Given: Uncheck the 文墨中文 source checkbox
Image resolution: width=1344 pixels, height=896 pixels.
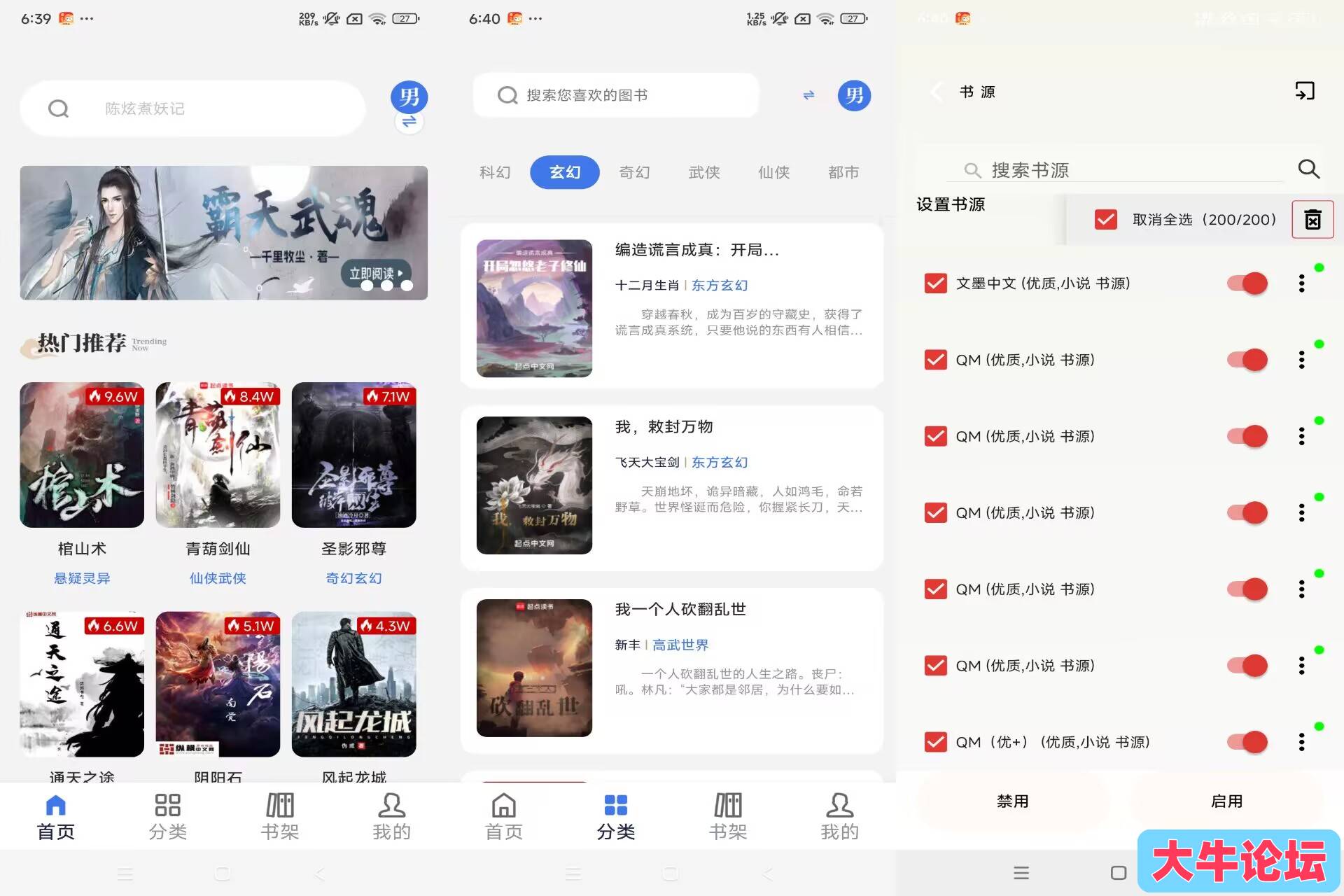Looking at the screenshot, I should point(936,283).
